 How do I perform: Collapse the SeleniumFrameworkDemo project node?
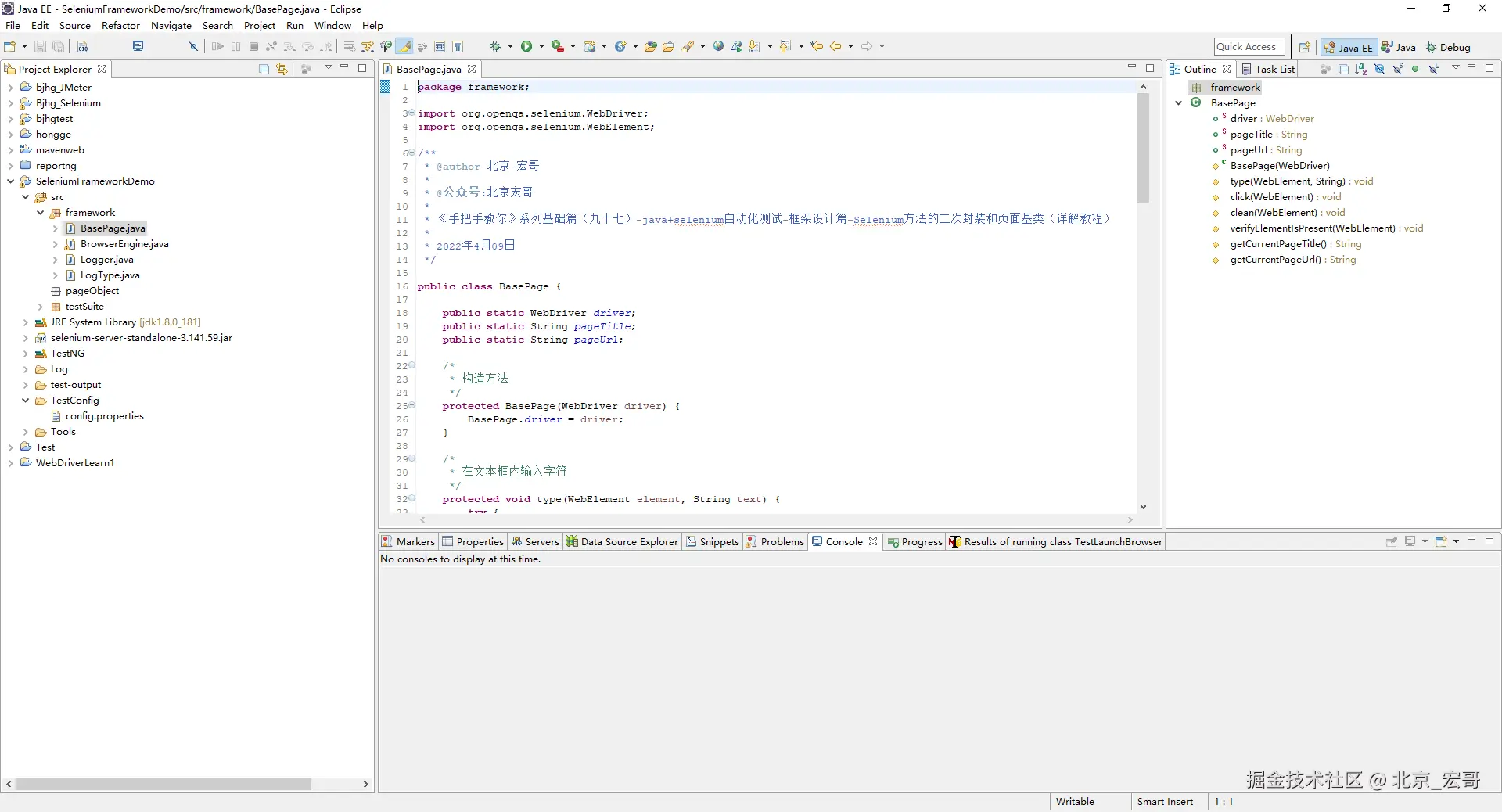tap(10, 181)
